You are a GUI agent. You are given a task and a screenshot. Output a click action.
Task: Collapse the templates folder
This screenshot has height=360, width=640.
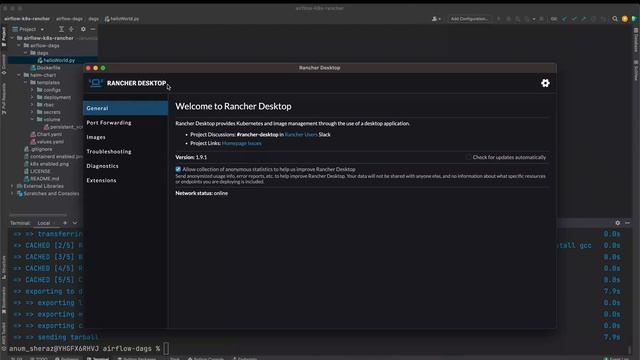point(26,82)
